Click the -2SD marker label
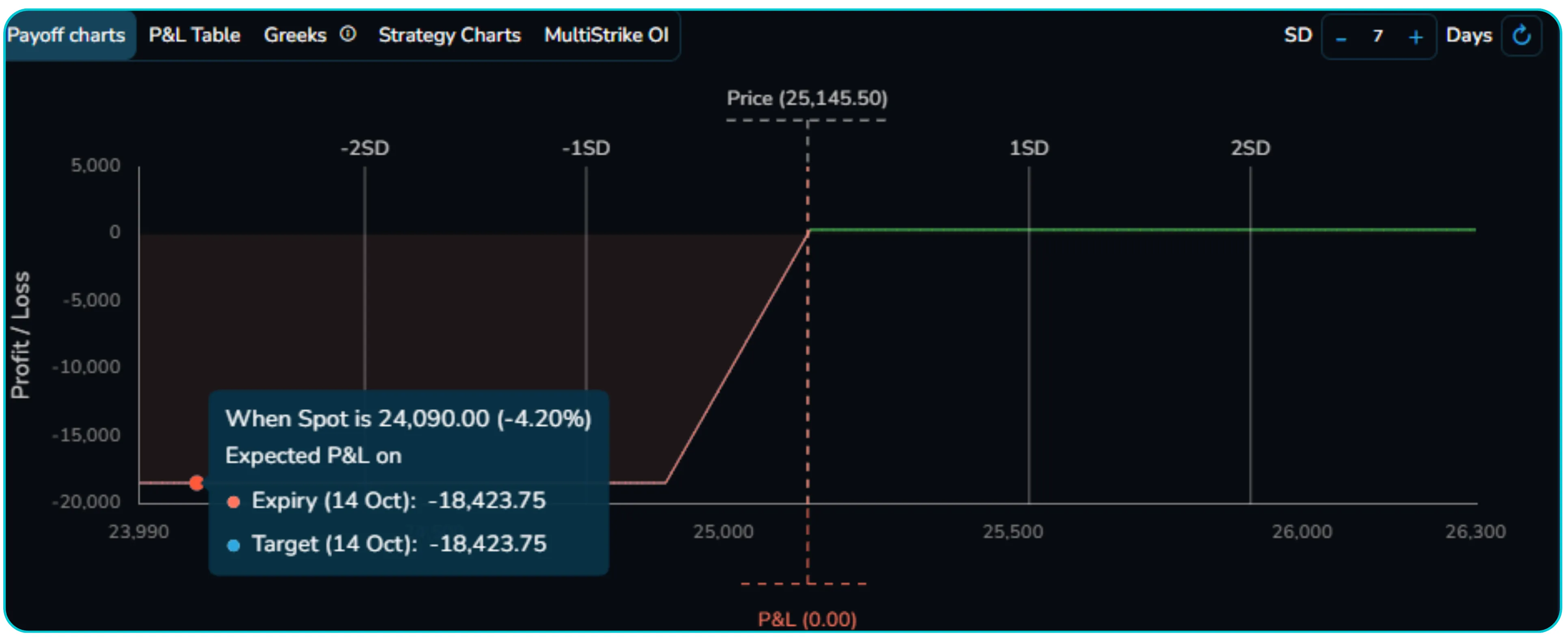 (365, 148)
